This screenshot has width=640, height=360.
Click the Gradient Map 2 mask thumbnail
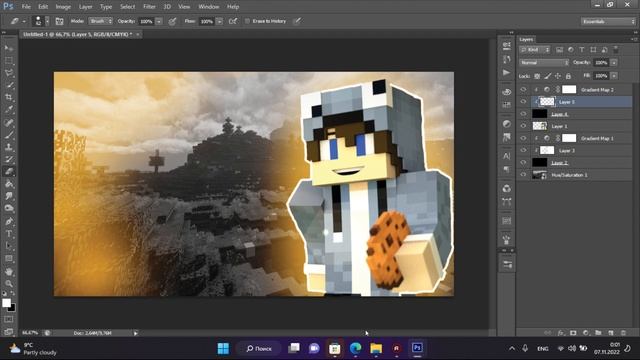click(569, 89)
